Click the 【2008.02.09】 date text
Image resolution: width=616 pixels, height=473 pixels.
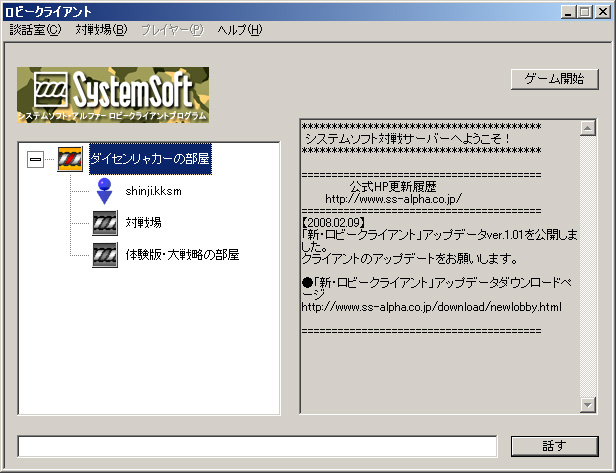pos(334,223)
